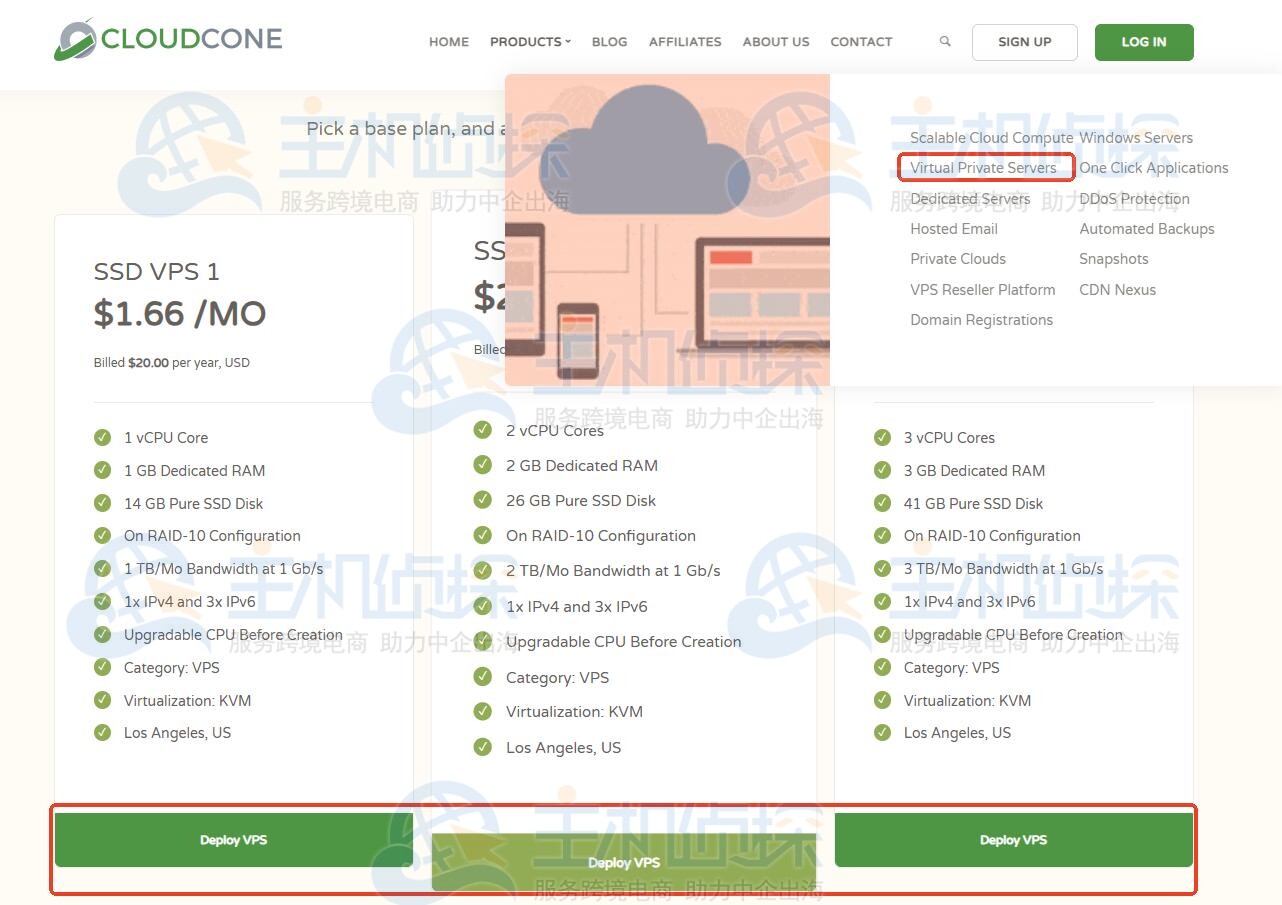The image size is (1282, 905).
Task: Select DDoS Protection link
Action: tap(1134, 199)
